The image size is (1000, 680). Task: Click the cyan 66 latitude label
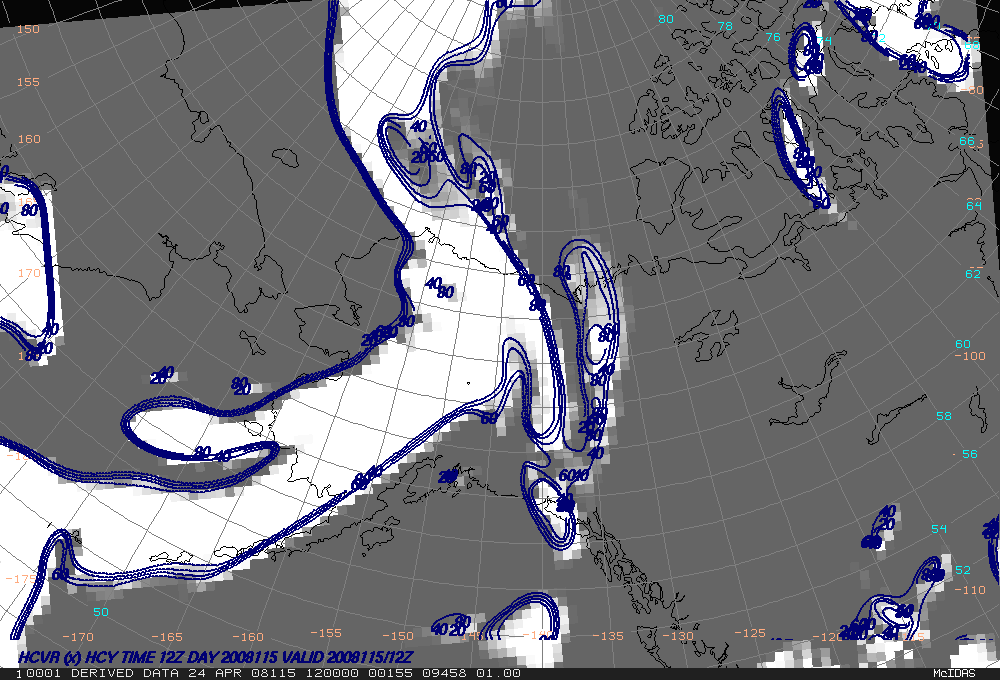pyautogui.click(x=967, y=141)
